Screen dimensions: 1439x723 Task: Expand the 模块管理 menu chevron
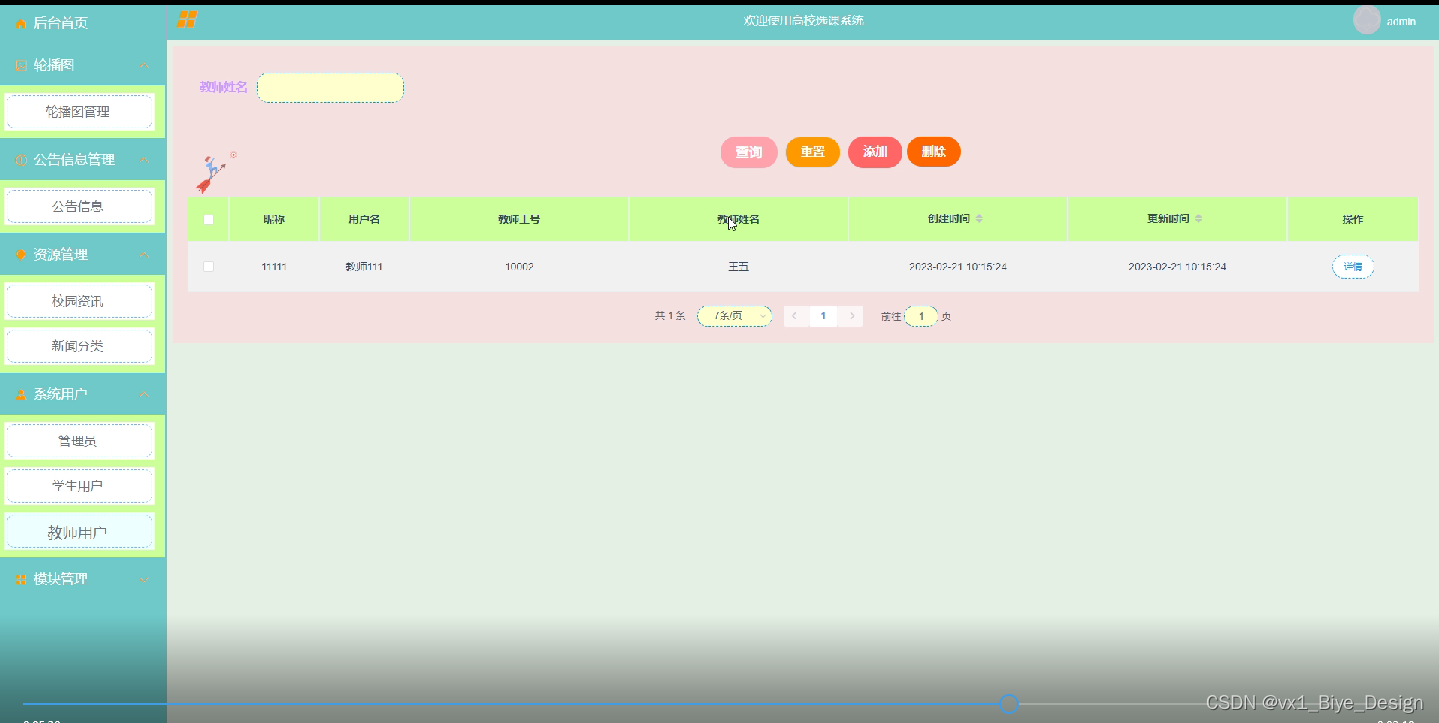[144, 580]
